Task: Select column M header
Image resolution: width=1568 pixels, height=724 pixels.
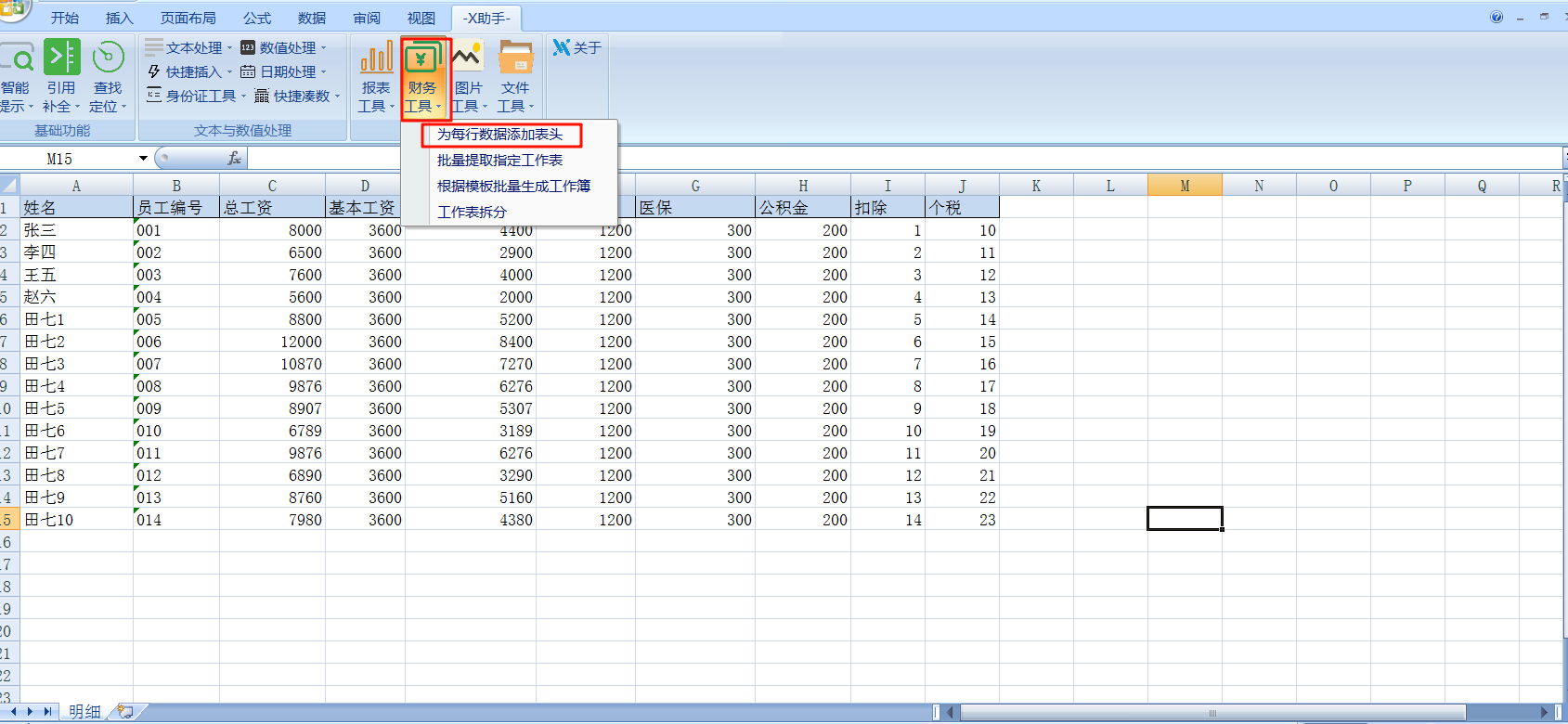Action: [1185, 186]
